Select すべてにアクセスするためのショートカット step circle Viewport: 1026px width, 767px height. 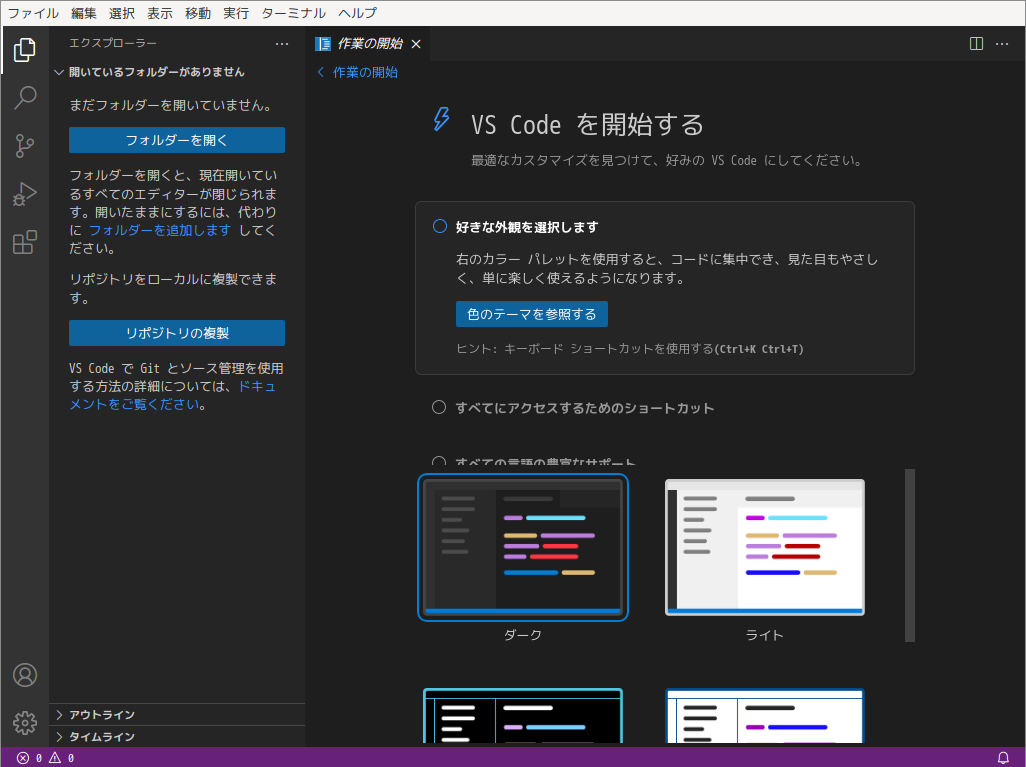point(439,408)
